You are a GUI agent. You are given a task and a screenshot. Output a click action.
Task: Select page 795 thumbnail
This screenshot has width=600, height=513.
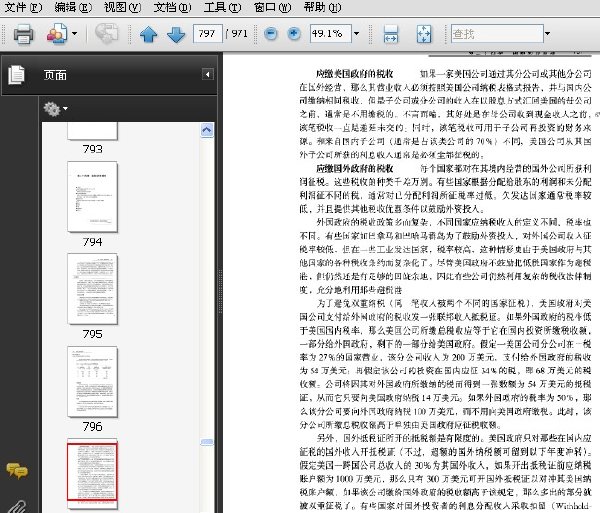coord(92,289)
